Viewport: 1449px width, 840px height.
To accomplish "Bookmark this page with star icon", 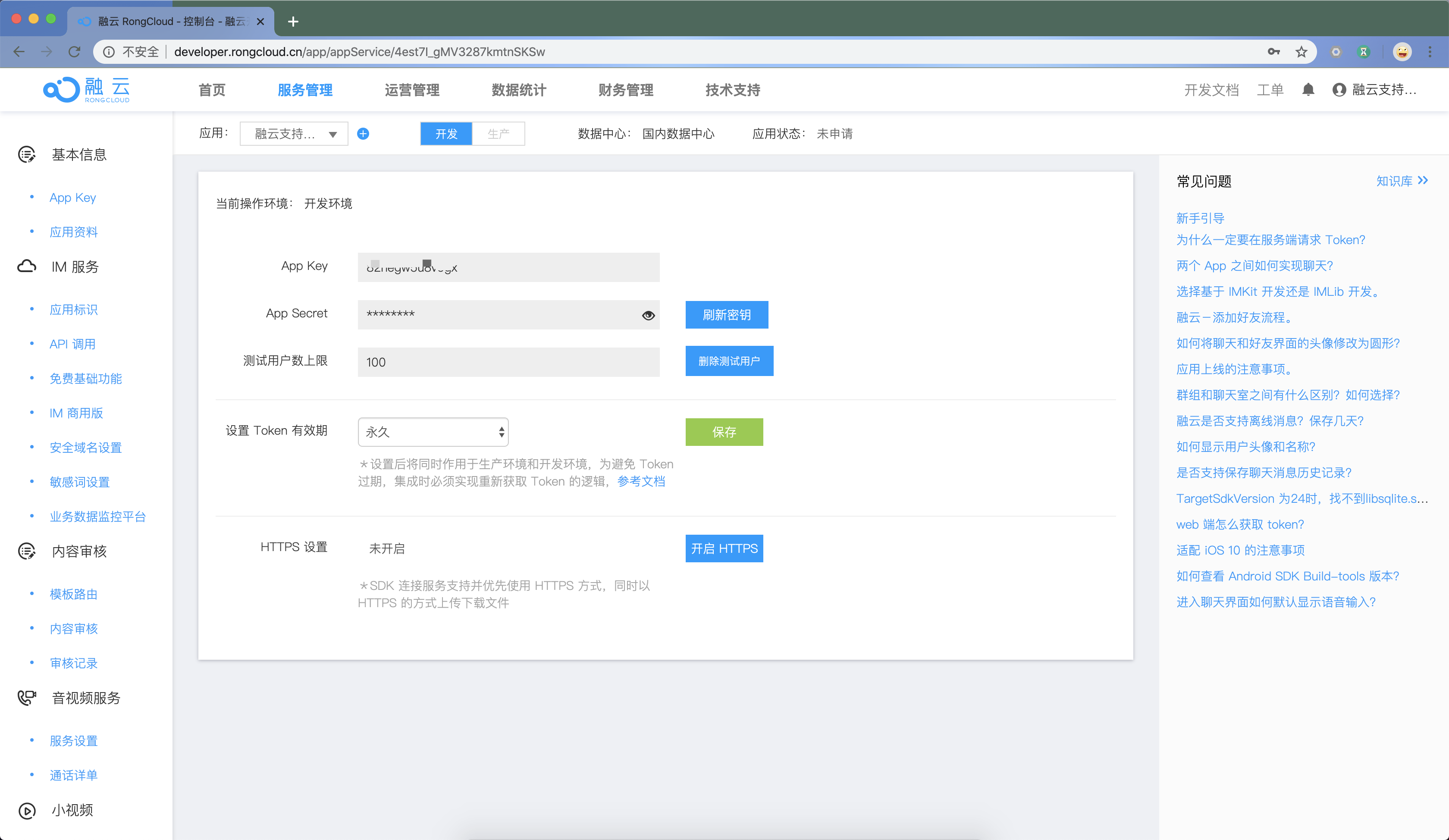I will click(x=1301, y=52).
